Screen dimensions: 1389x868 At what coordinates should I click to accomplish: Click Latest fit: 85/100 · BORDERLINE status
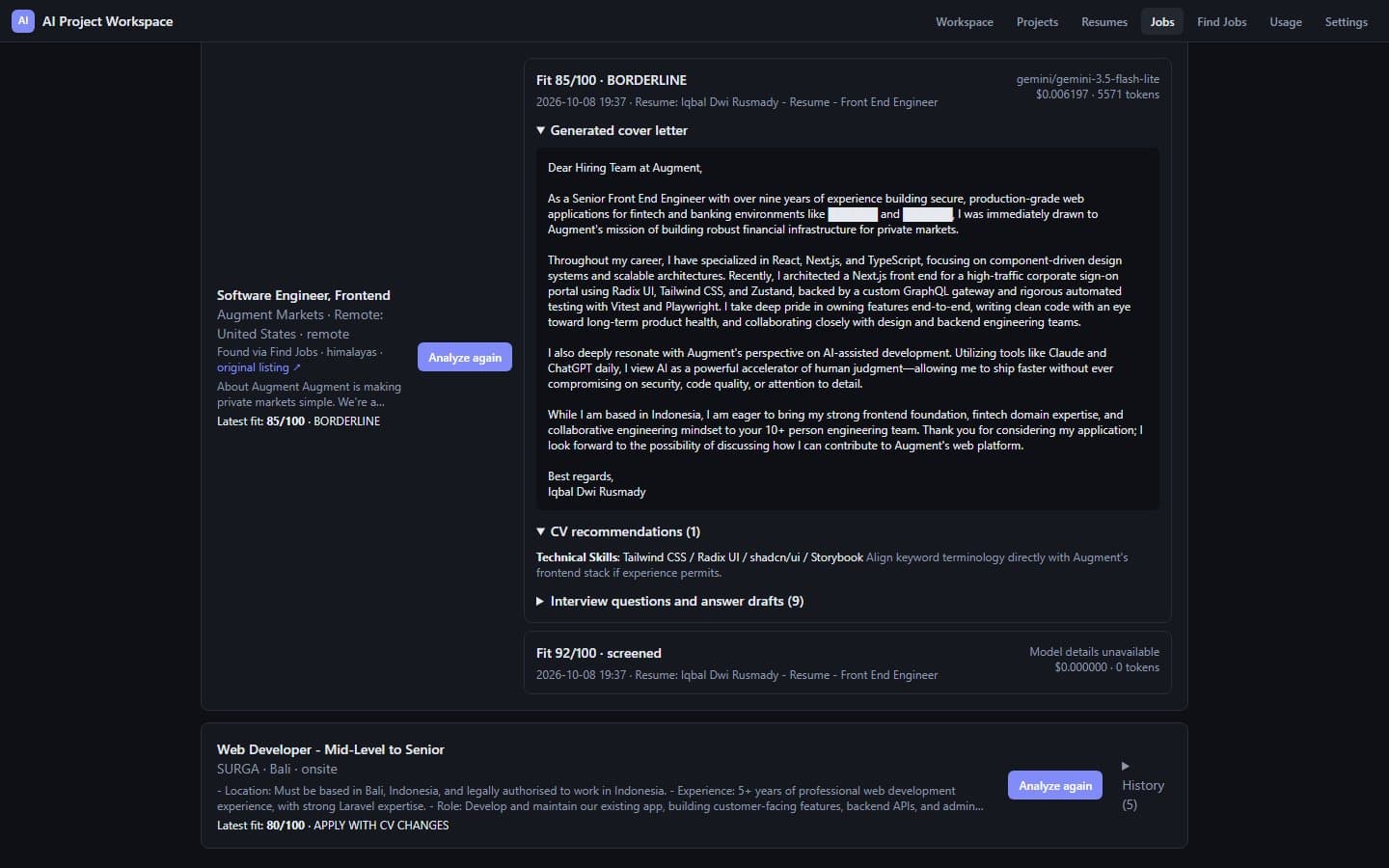click(298, 421)
